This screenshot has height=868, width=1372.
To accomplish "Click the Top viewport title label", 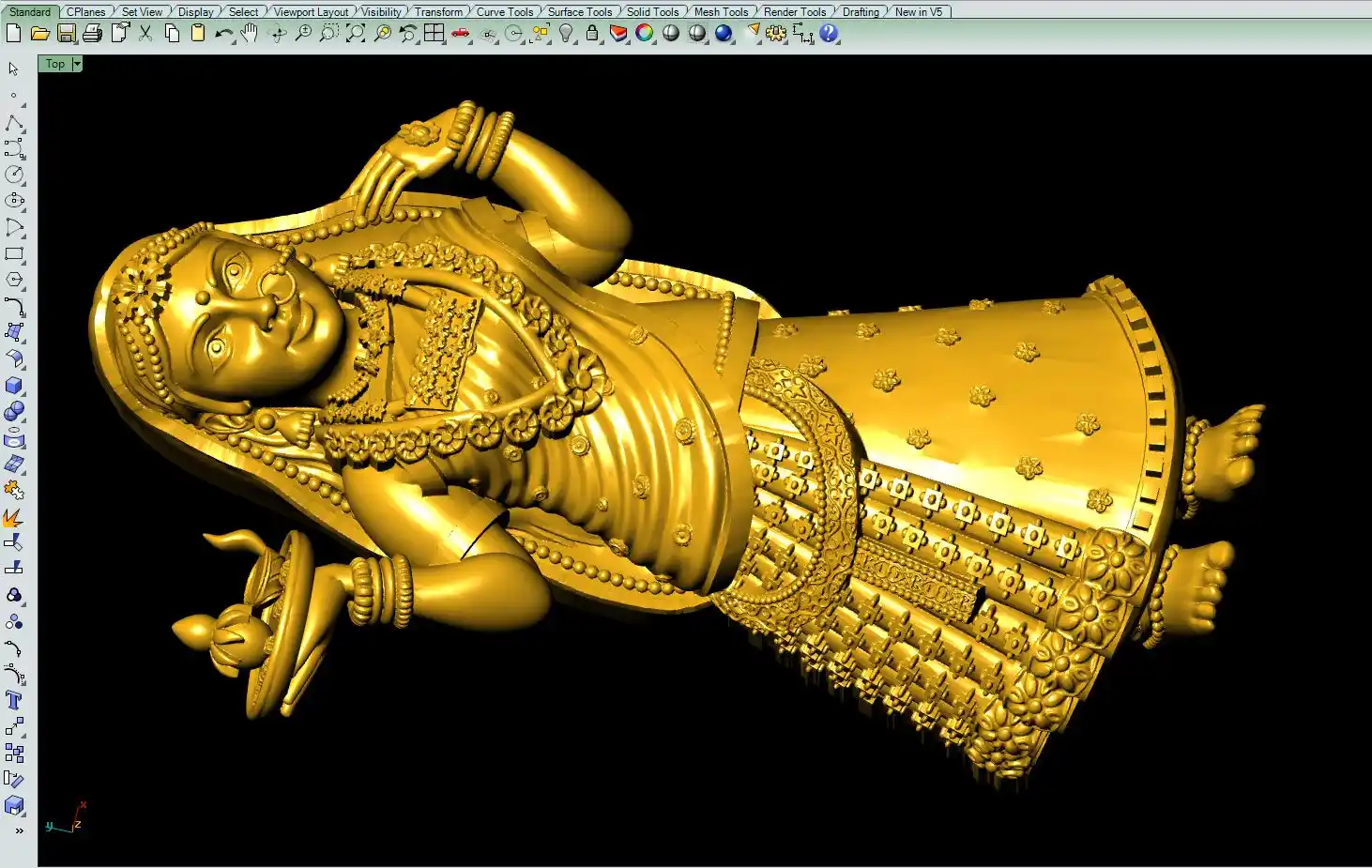I will (55, 64).
